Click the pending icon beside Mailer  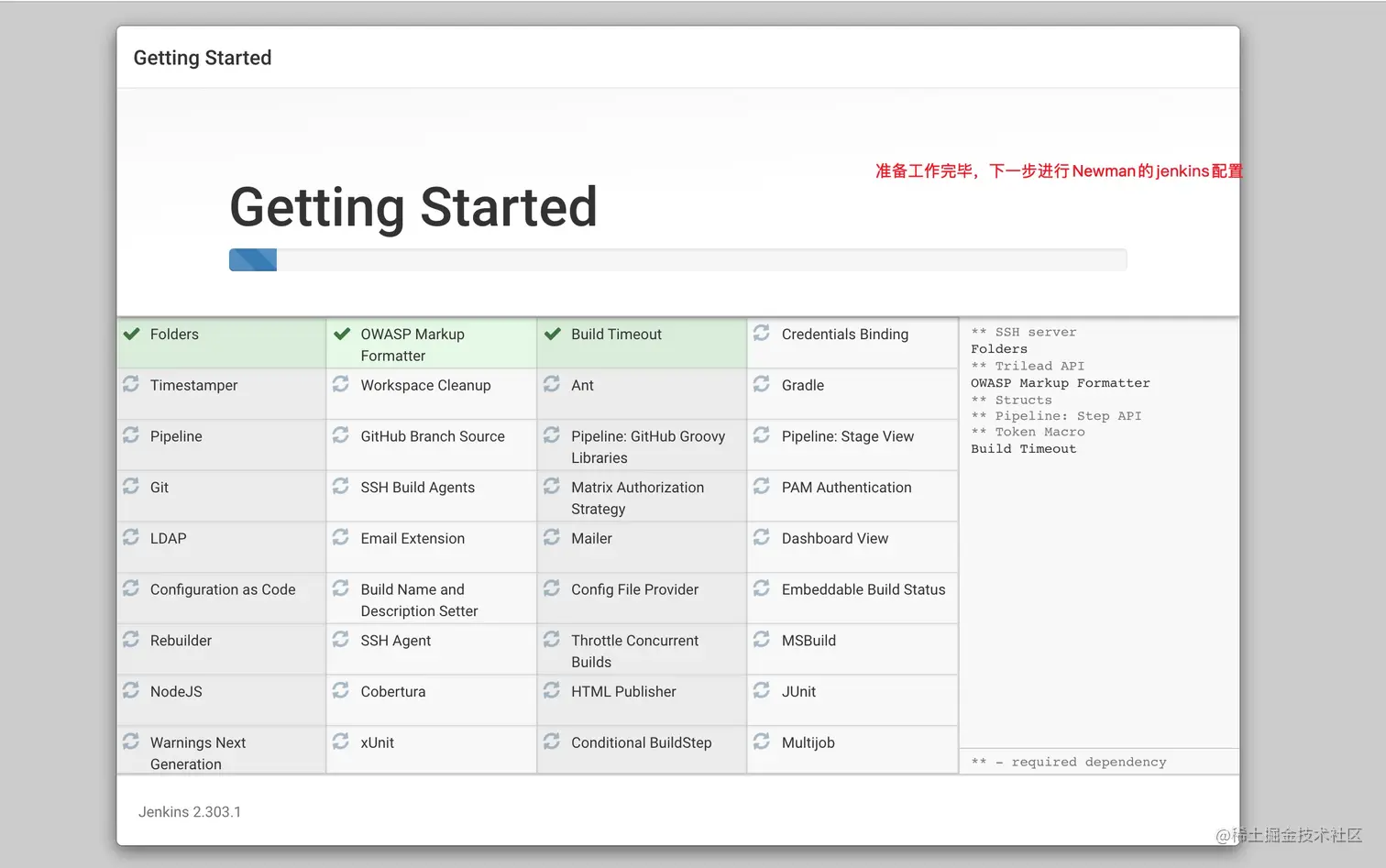tap(552, 537)
